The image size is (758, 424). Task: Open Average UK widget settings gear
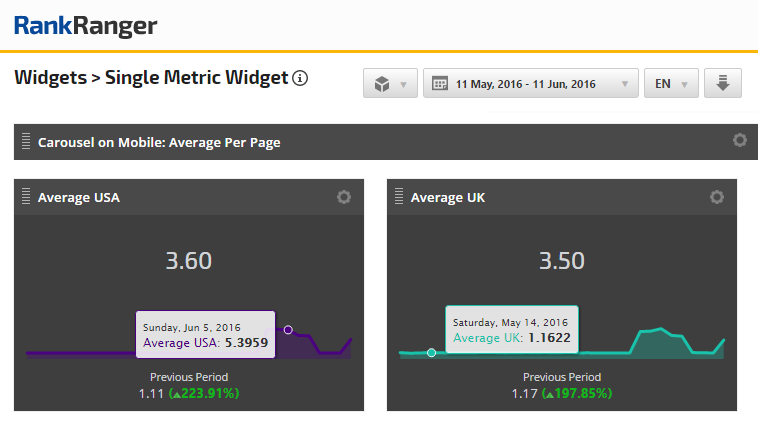coord(717,197)
